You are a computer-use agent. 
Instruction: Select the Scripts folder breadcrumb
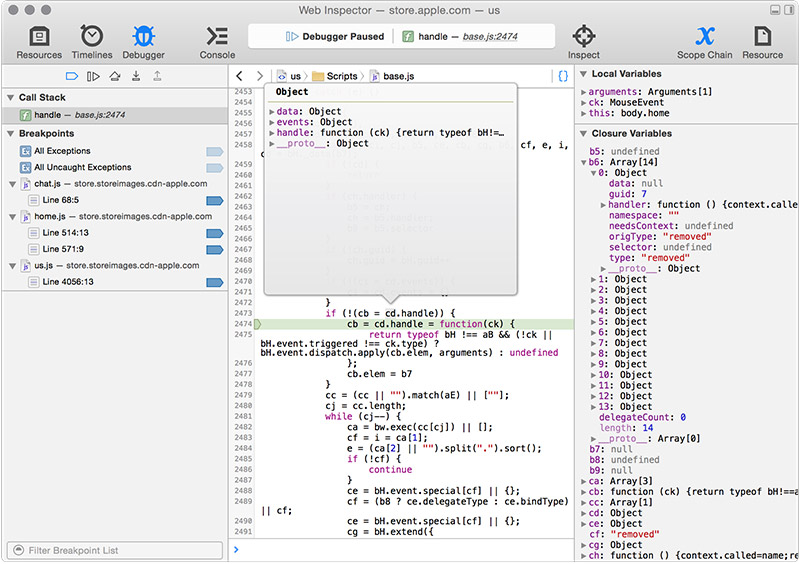[x=335, y=76]
